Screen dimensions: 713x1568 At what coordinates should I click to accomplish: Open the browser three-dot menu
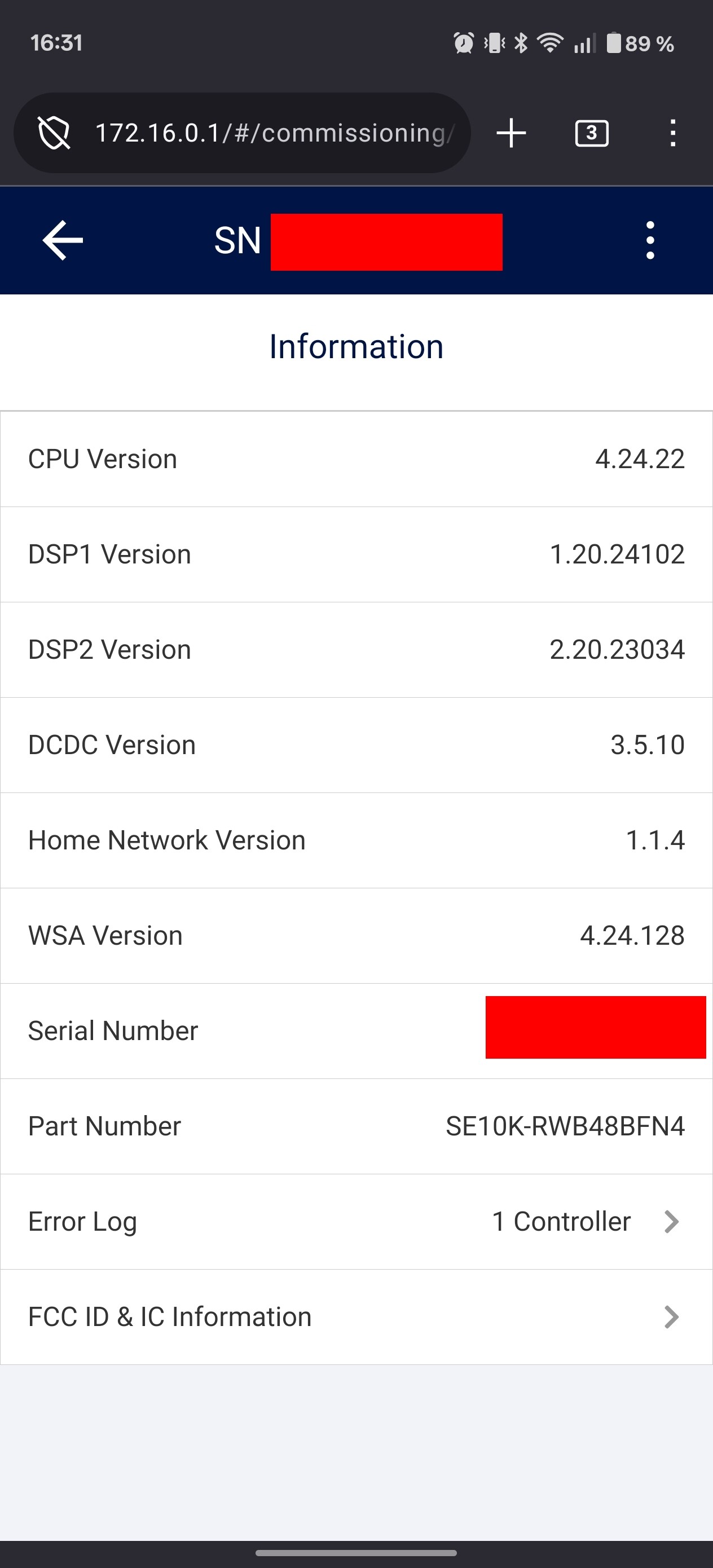click(672, 133)
